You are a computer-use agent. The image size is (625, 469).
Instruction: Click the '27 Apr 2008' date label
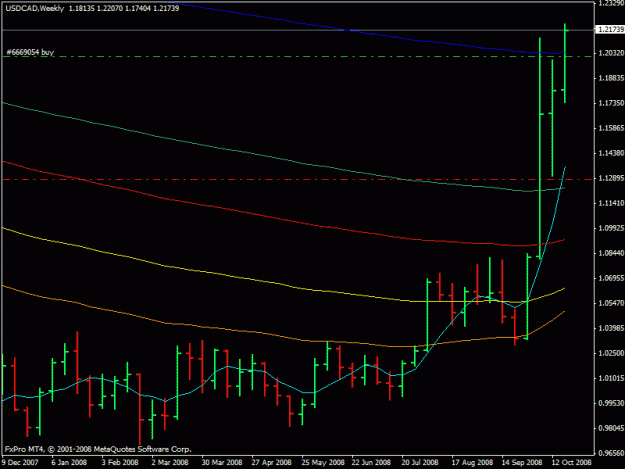(271, 463)
